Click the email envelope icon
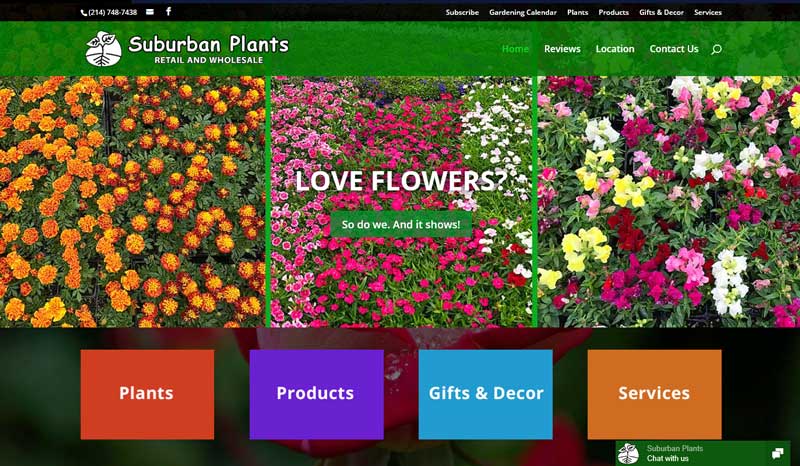This screenshot has width=800, height=466. coord(149,12)
